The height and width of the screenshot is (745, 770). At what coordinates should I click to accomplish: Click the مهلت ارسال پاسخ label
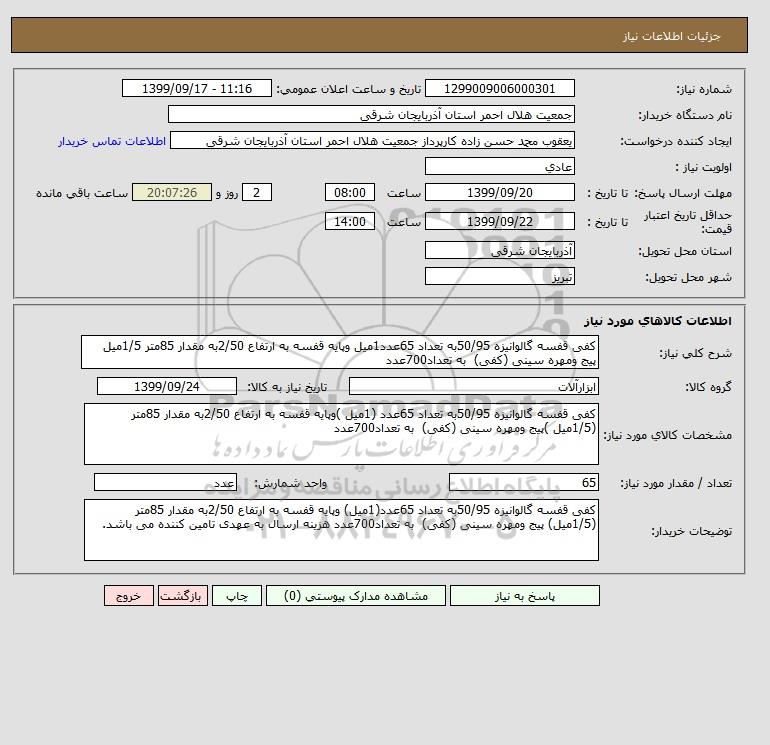[x=684, y=193]
